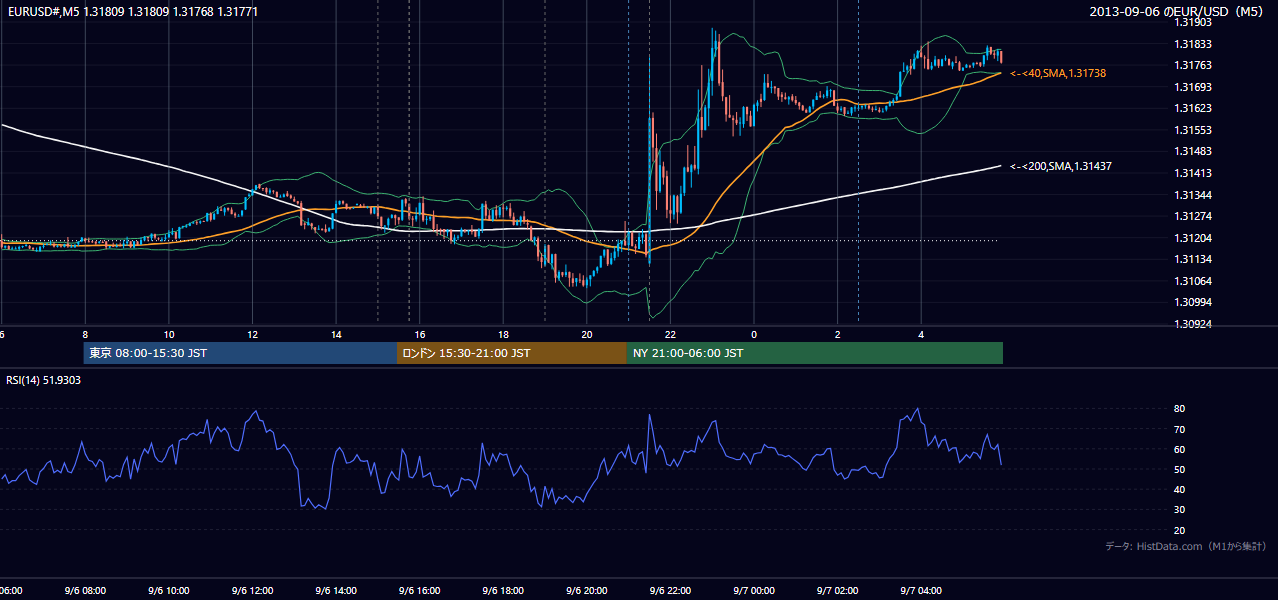Click hour tick 14 under the price chart
1278x600 pixels.
coord(336,335)
